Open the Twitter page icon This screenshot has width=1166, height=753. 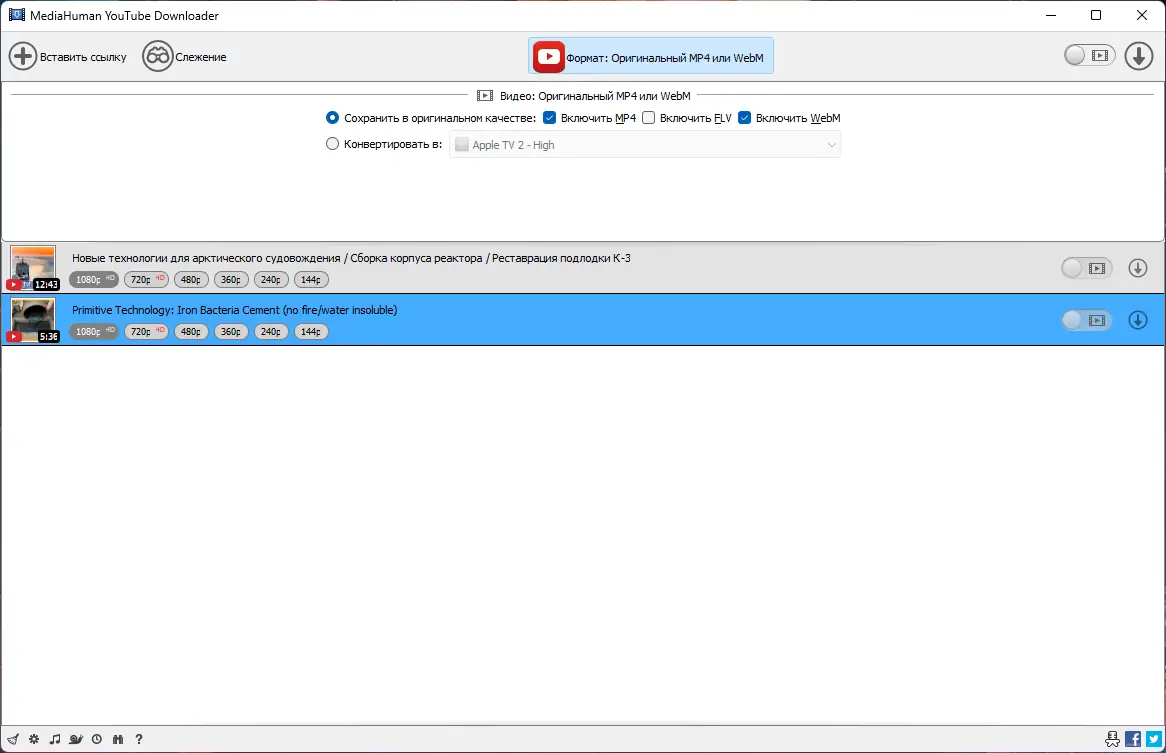pyautogui.click(x=1153, y=739)
